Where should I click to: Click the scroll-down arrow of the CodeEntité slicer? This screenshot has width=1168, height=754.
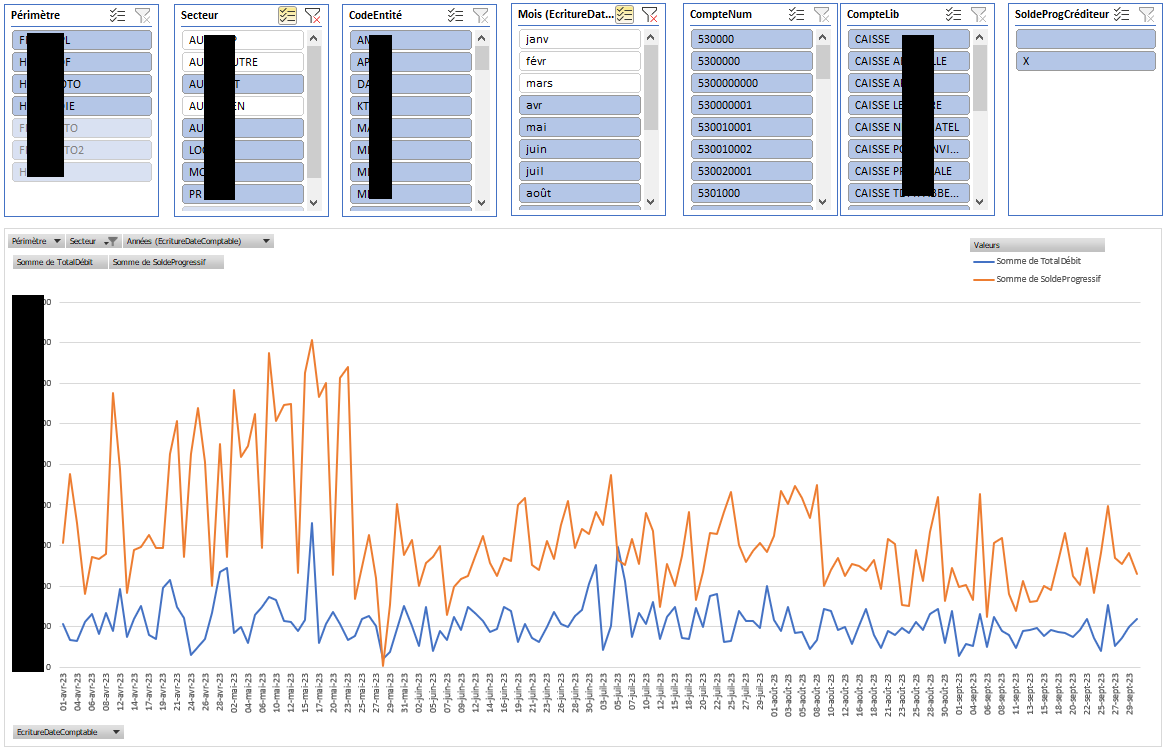tap(482, 203)
